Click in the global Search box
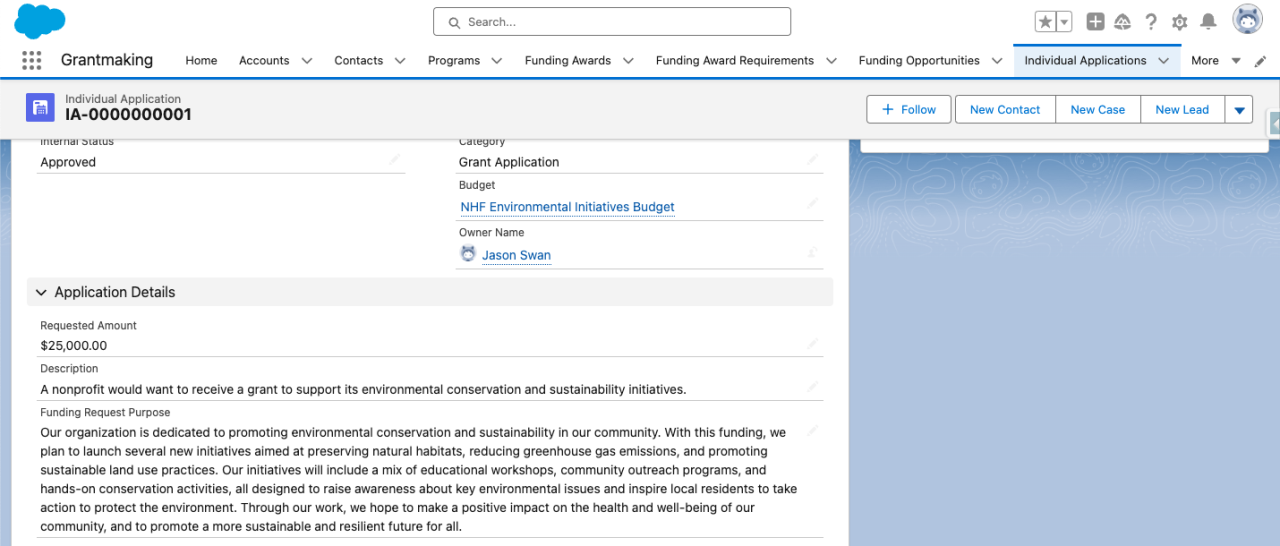 click(612, 22)
